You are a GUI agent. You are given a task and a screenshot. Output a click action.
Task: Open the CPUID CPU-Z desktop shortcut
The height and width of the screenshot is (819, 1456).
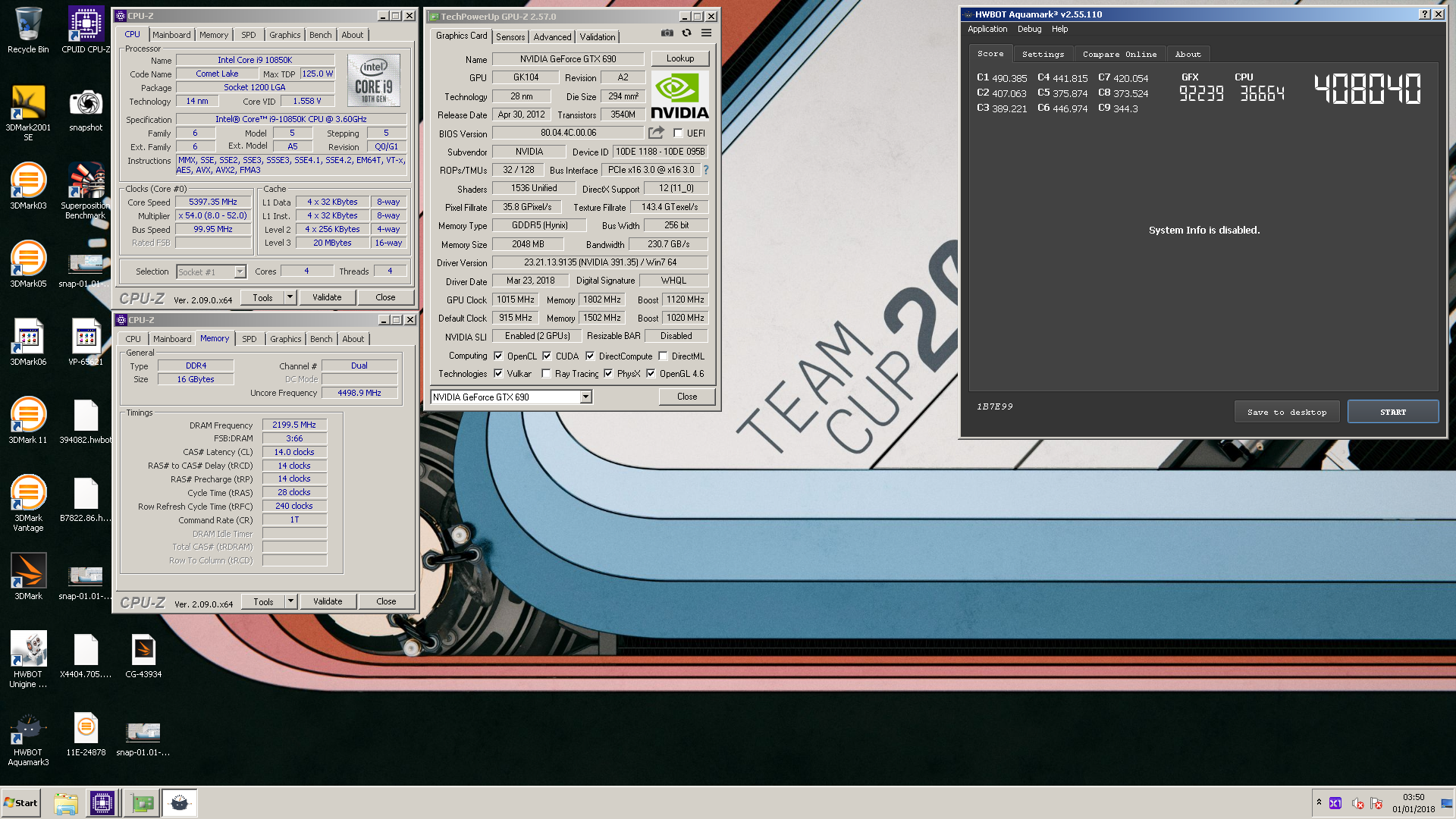coord(86,30)
